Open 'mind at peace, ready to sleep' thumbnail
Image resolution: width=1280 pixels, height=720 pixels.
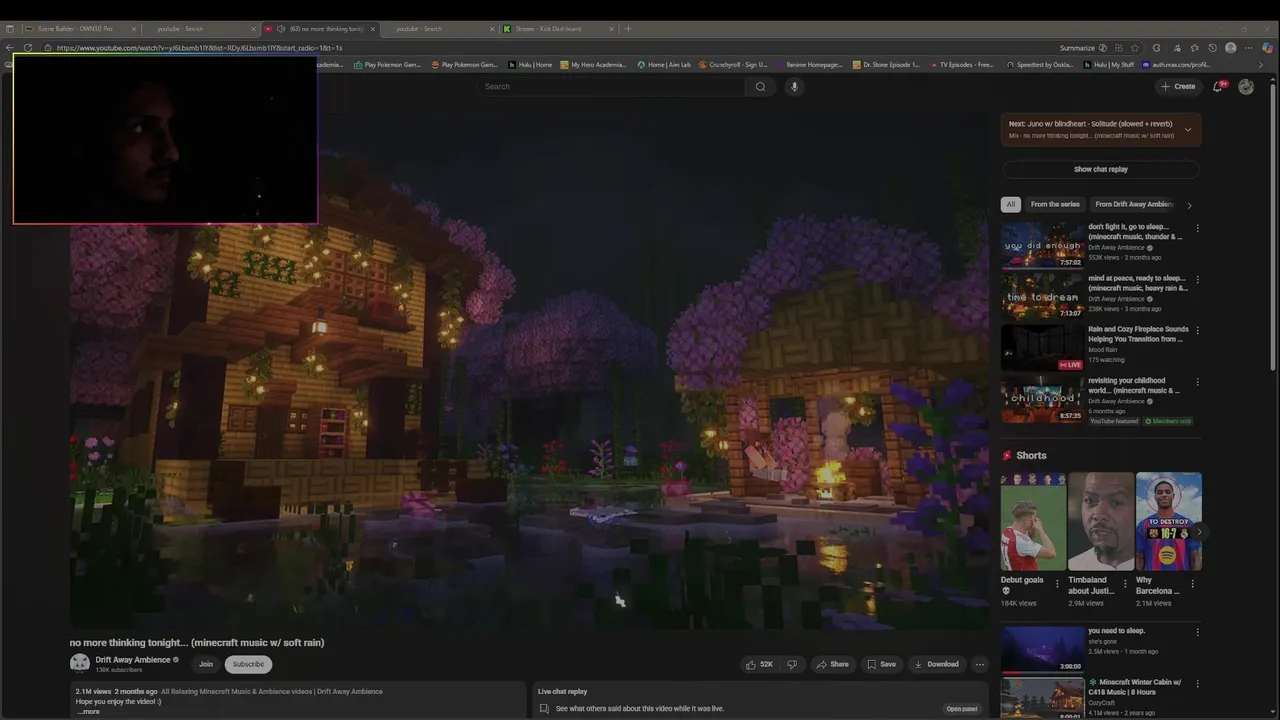pos(1042,297)
